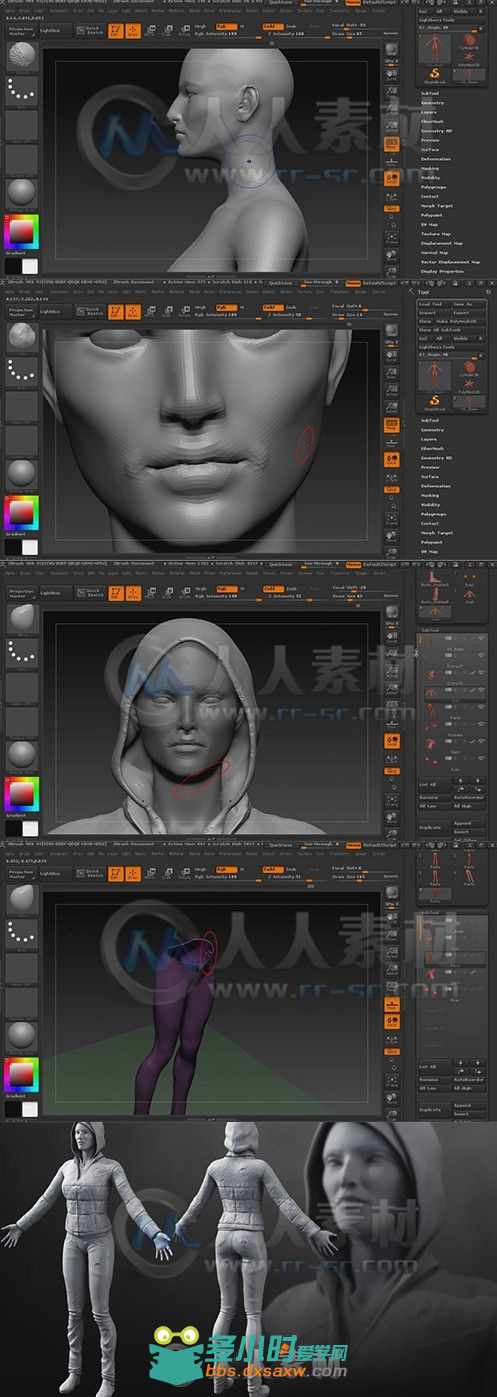Toggle Edit mode in the purple legs window
Screen dimensions: 497x1397
pyautogui.click(x=116, y=872)
